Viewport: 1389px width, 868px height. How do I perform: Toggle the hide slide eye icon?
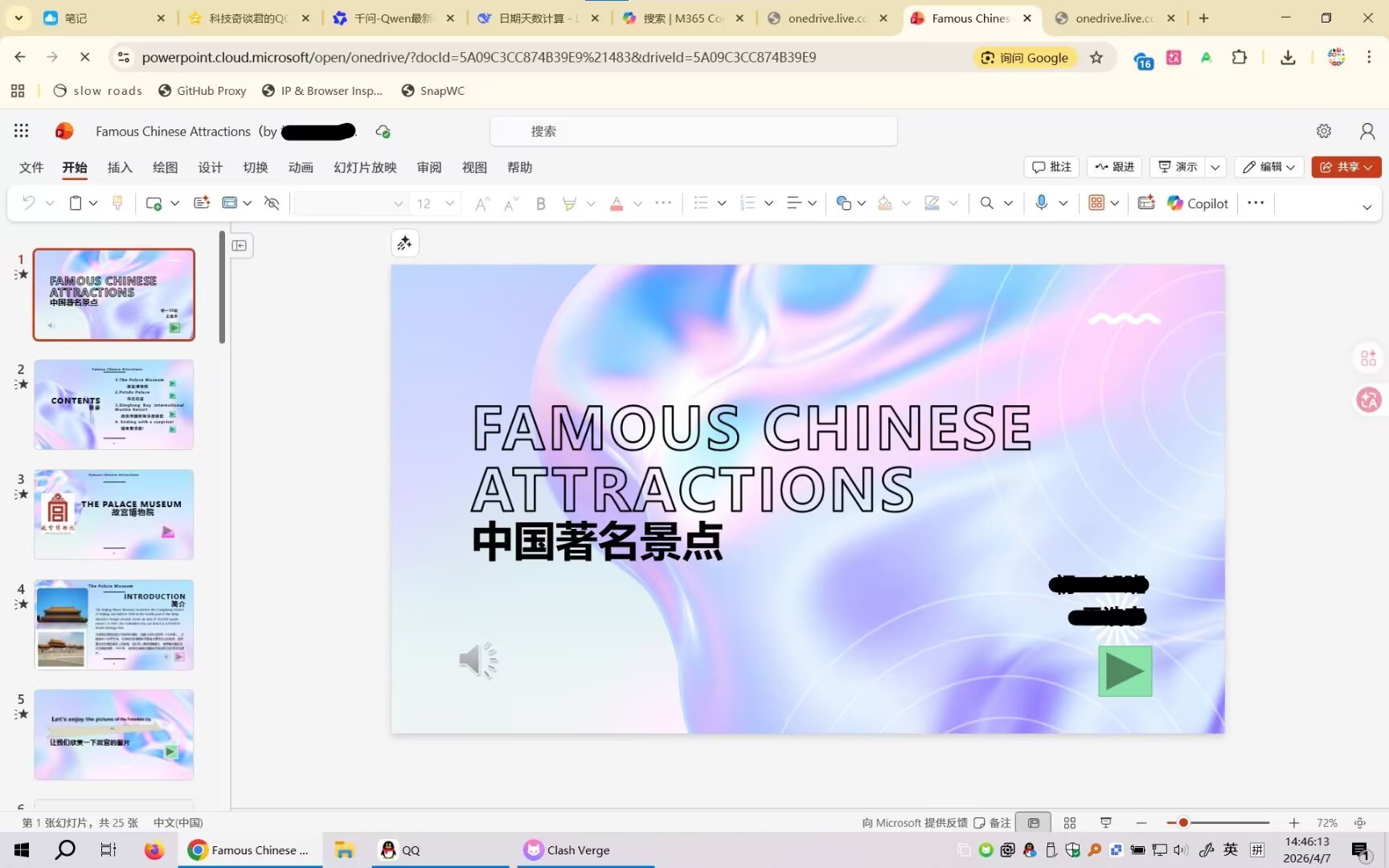pos(272,203)
